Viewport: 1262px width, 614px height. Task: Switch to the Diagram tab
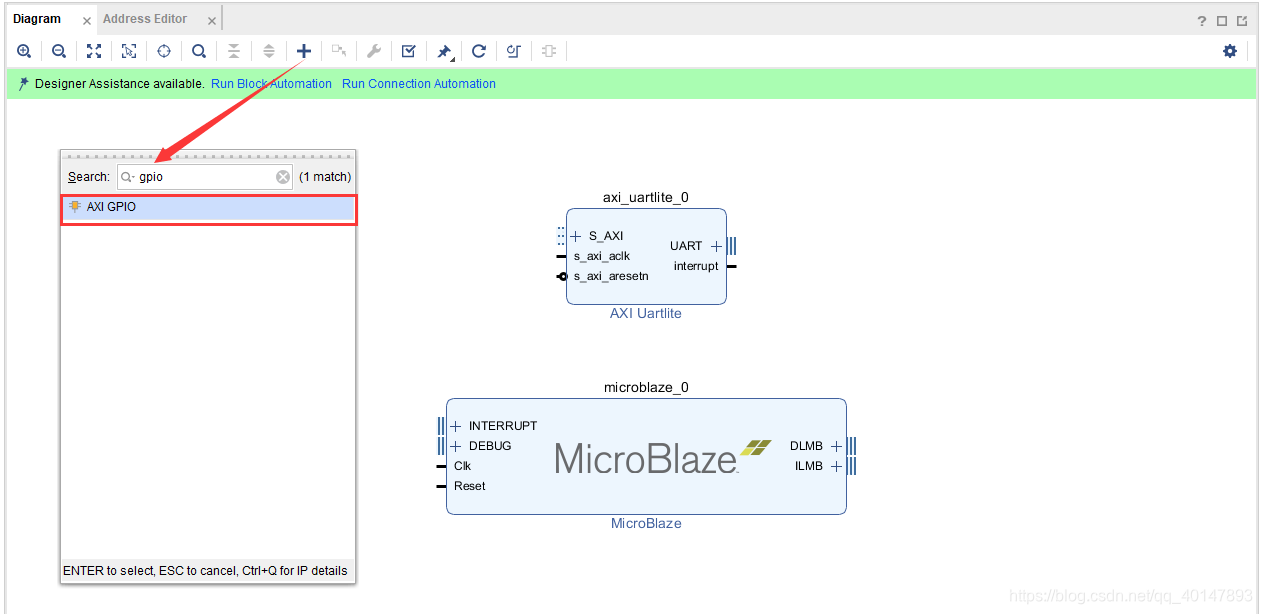(37, 18)
